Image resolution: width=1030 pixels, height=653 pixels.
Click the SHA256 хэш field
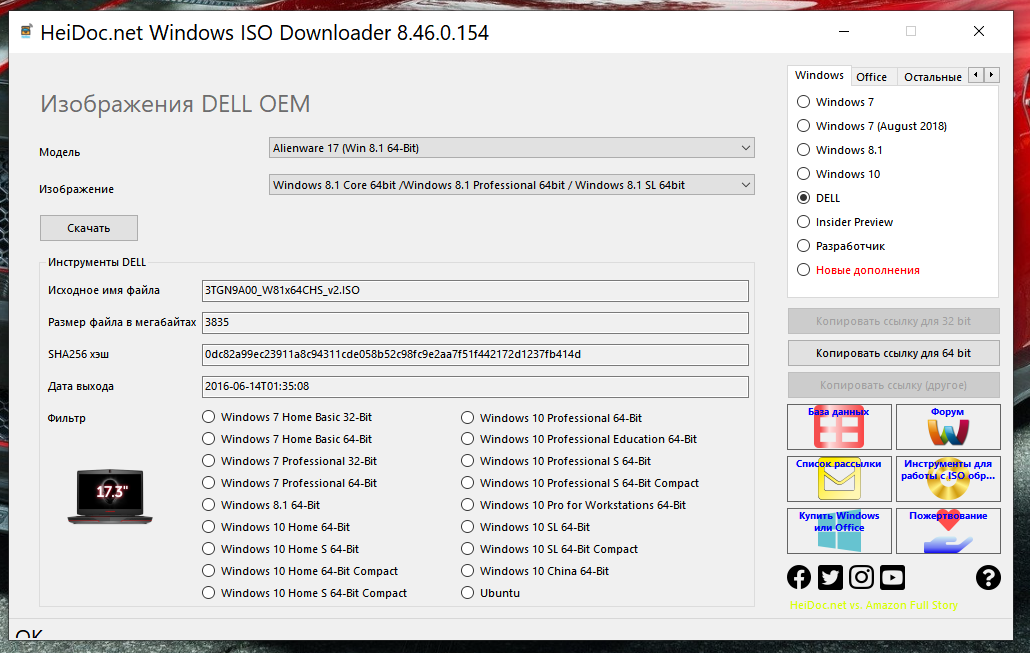pyautogui.click(x=475, y=355)
